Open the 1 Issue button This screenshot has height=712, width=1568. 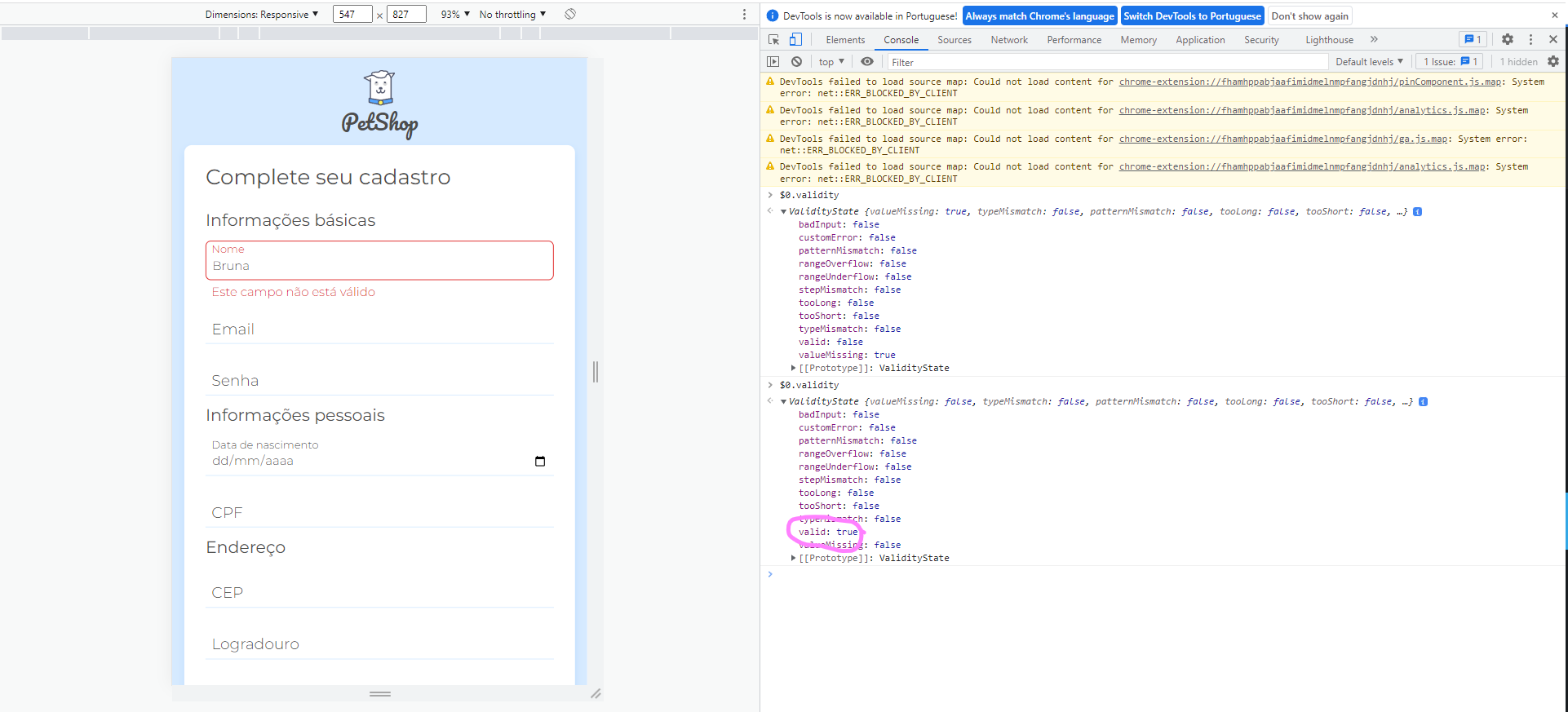[1450, 61]
